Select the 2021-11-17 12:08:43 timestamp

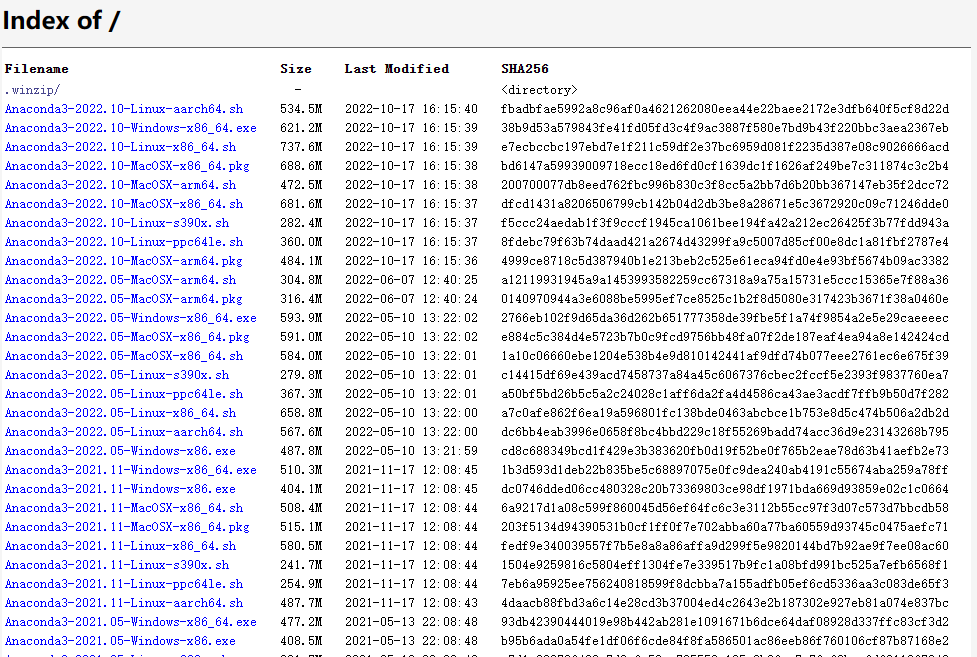[411, 603]
